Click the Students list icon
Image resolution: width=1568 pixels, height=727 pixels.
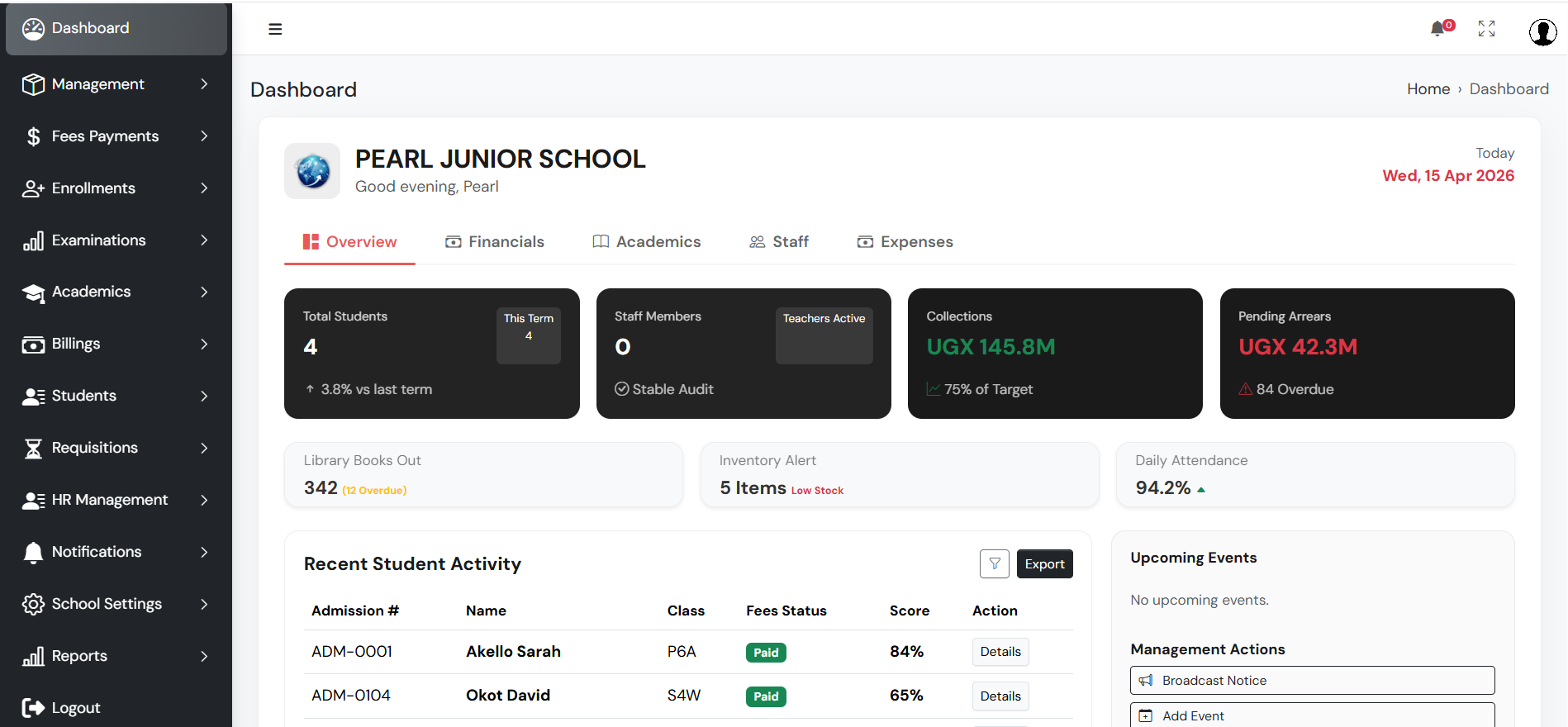click(33, 397)
